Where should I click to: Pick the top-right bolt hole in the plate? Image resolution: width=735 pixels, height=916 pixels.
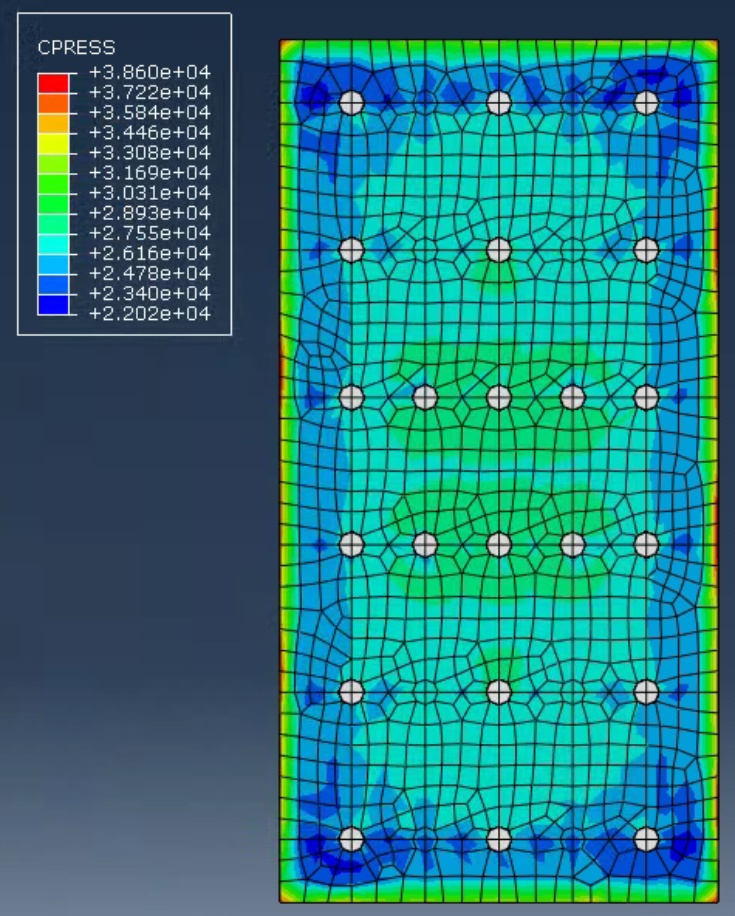[x=646, y=102]
